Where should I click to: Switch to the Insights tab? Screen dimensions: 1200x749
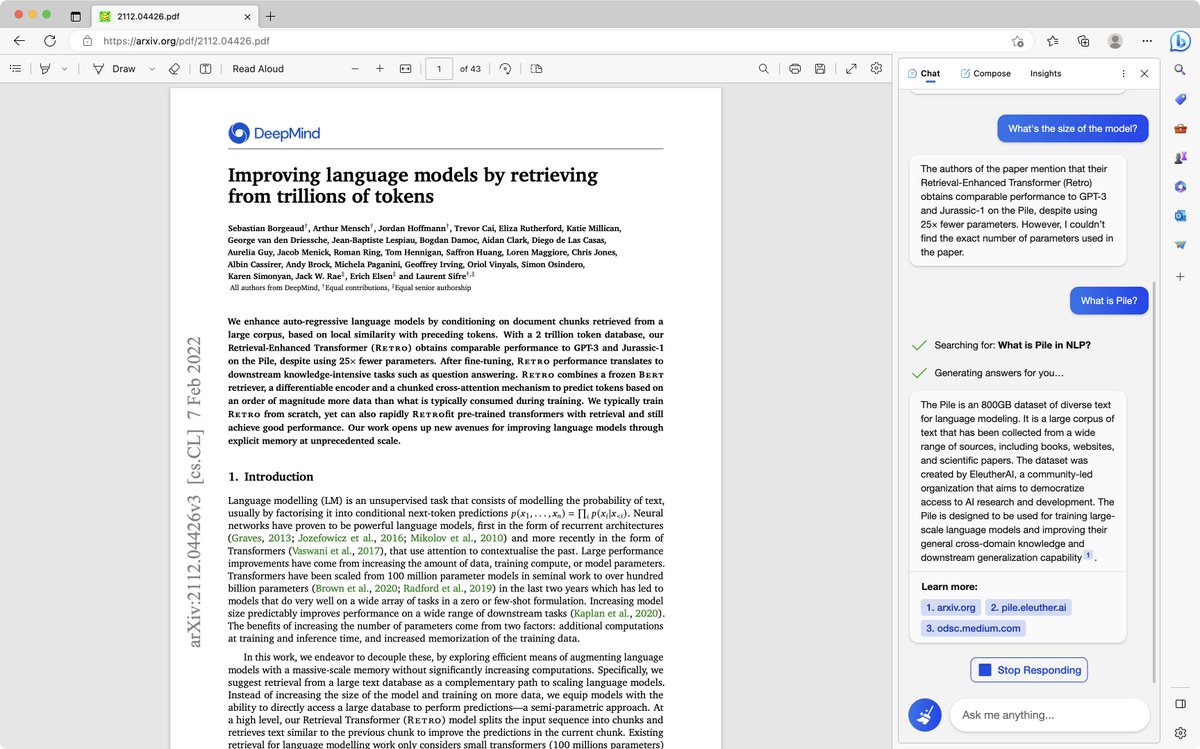point(1045,73)
